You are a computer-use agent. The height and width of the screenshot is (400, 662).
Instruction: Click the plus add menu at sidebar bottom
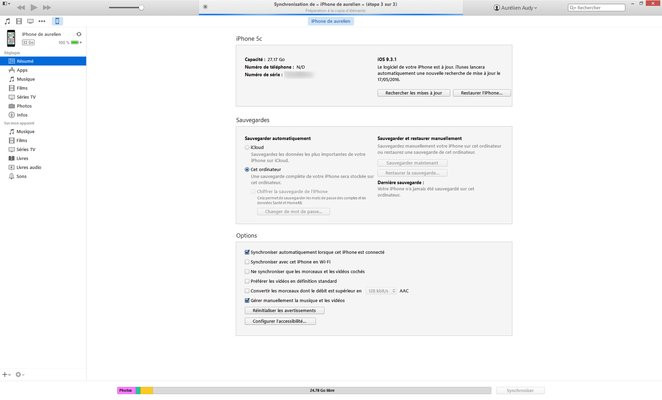pyautogui.click(x=6, y=374)
